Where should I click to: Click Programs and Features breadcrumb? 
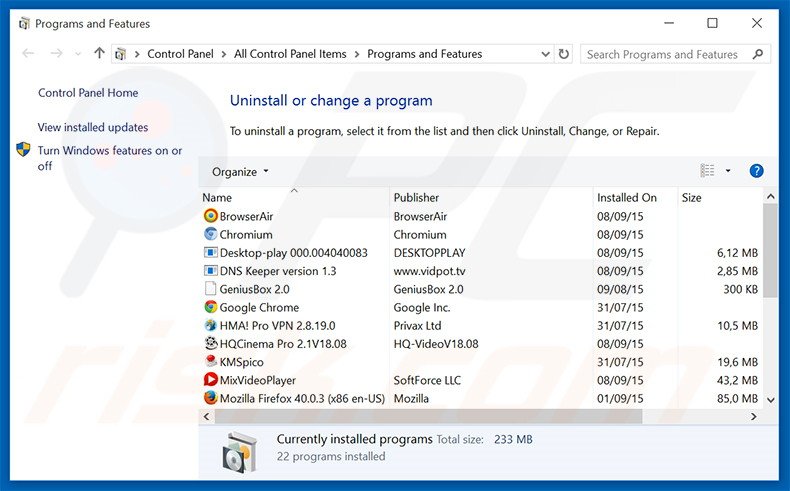coord(425,54)
